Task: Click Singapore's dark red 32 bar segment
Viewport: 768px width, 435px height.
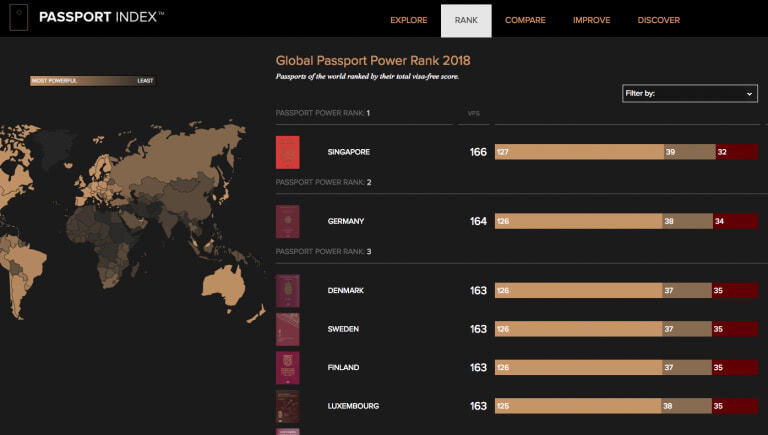Action: (736, 152)
